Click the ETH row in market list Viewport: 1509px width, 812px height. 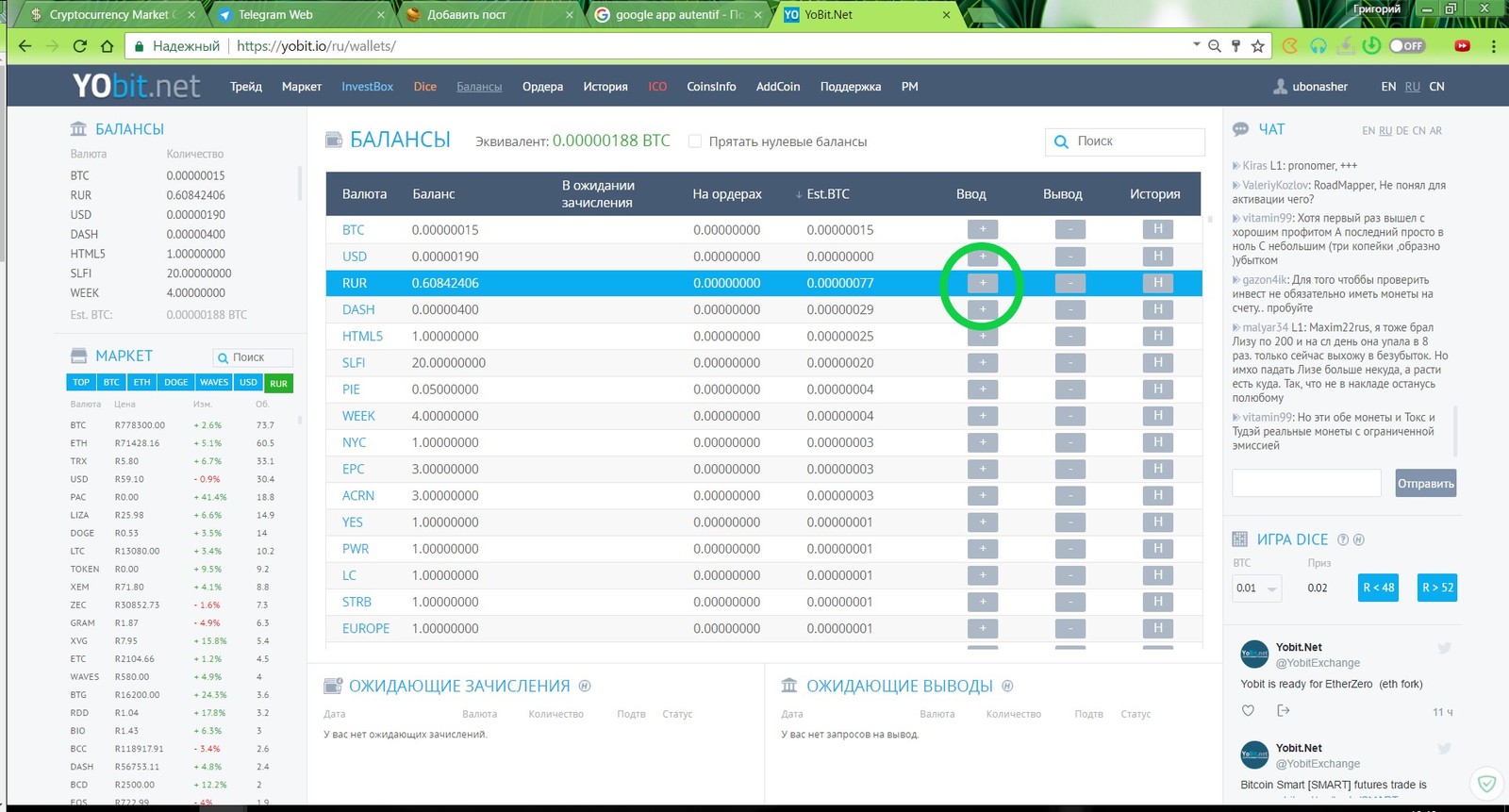point(173,442)
